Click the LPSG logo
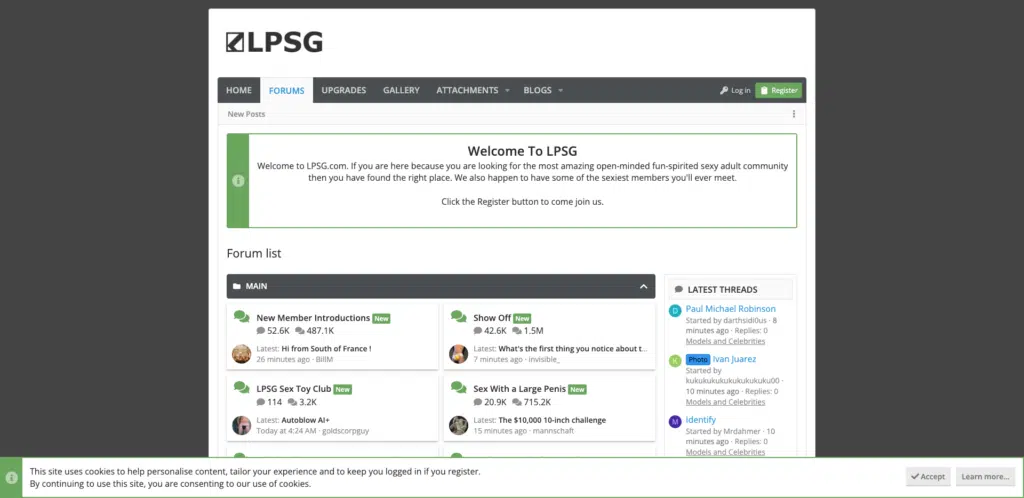The height and width of the screenshot is (498, 1024). 274,42
